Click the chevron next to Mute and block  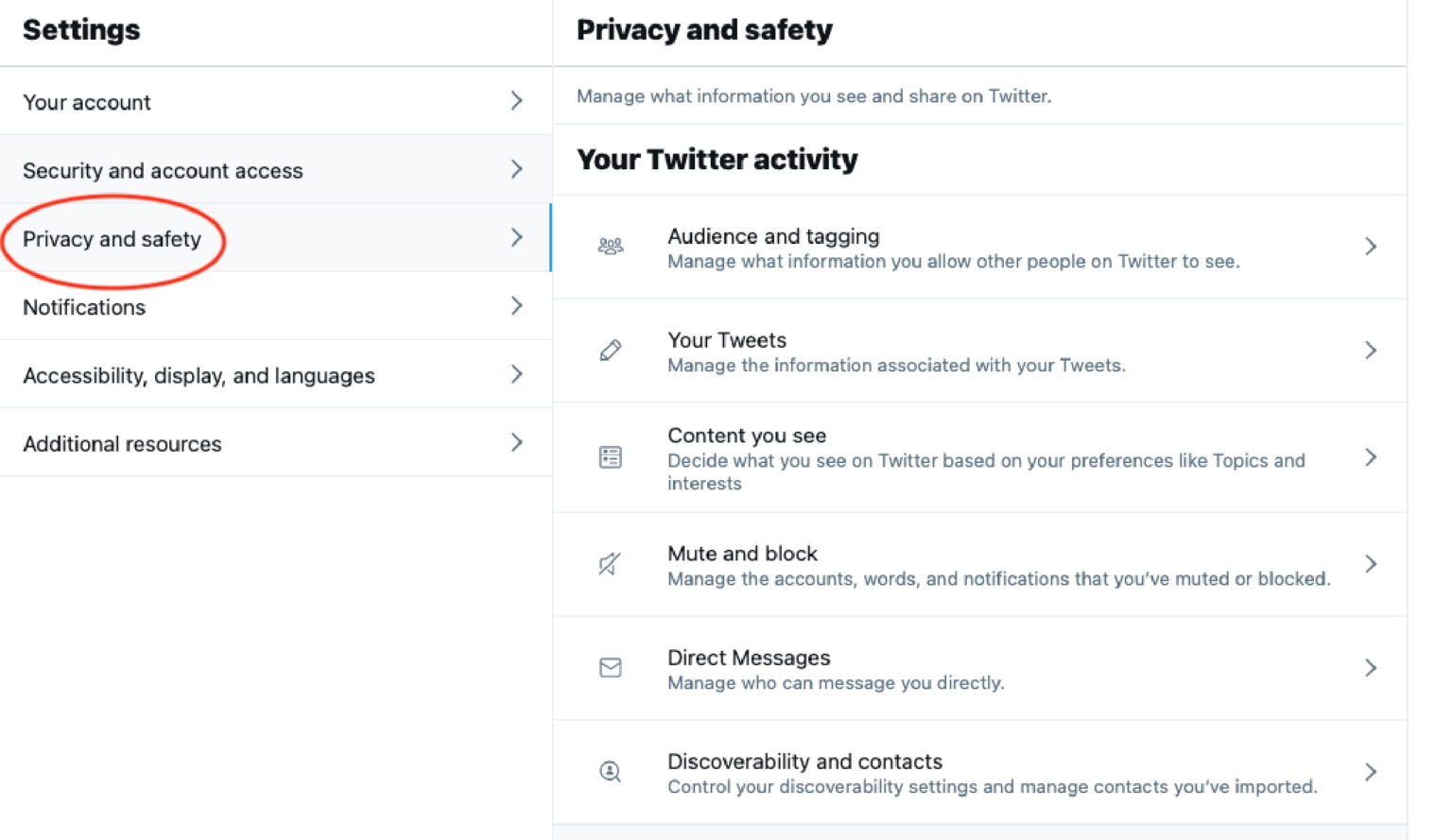(x=1371, y=564)
